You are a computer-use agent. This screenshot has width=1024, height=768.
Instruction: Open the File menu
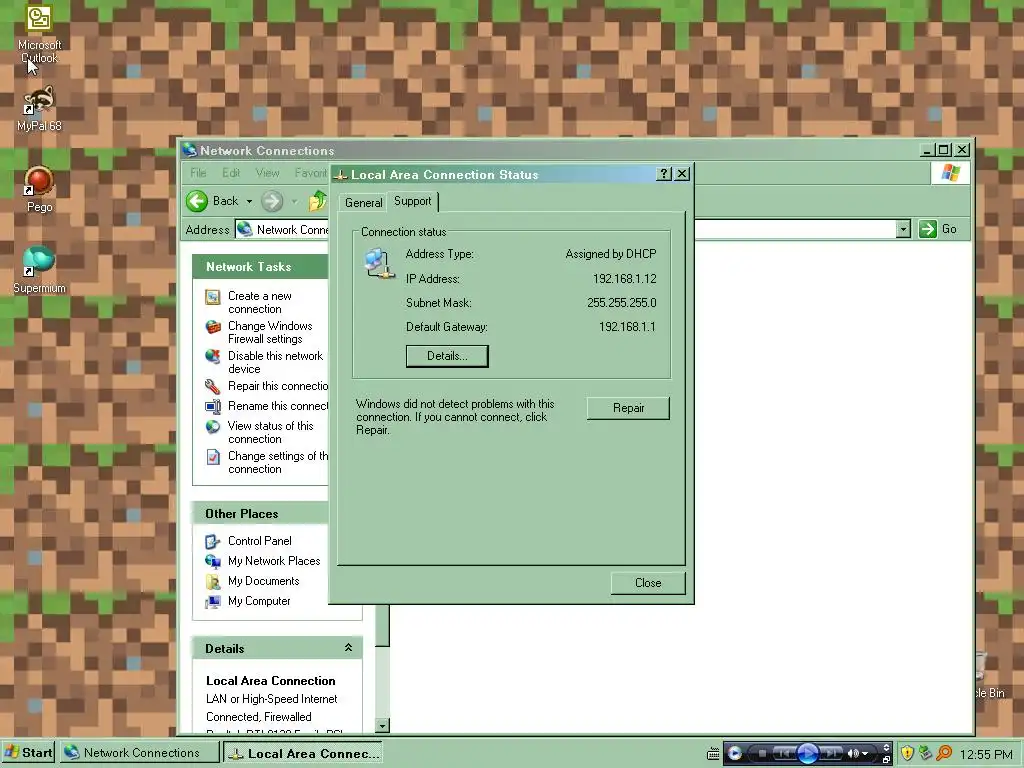[198, 173]
